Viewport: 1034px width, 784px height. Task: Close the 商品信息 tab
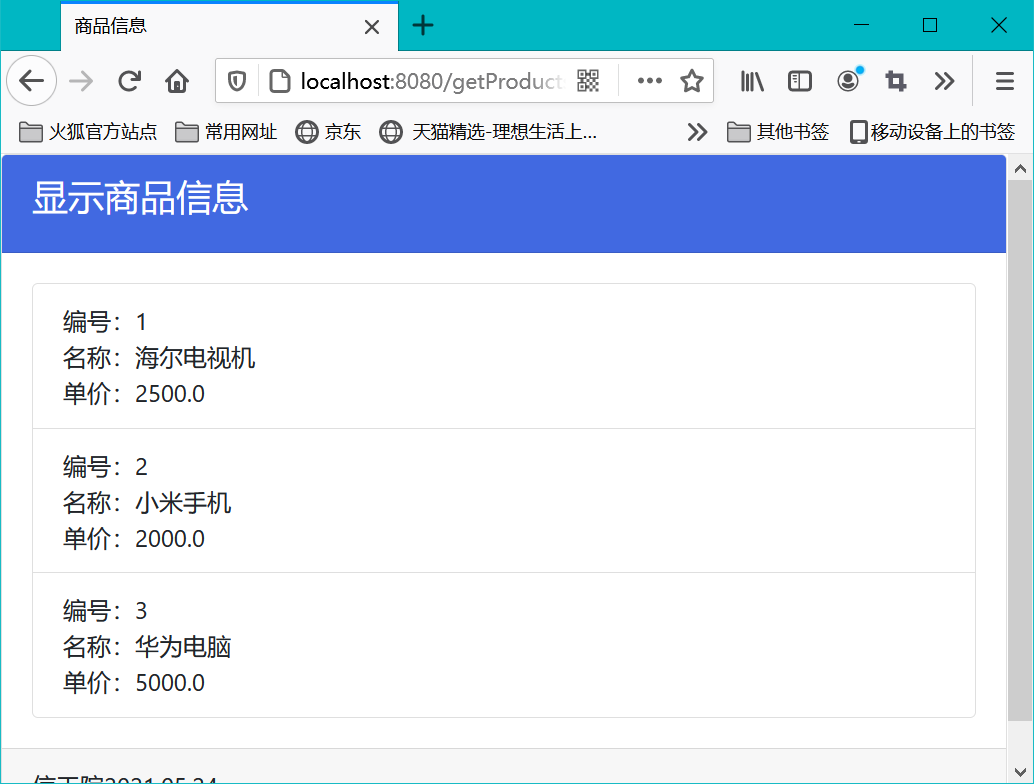point(372,27)
